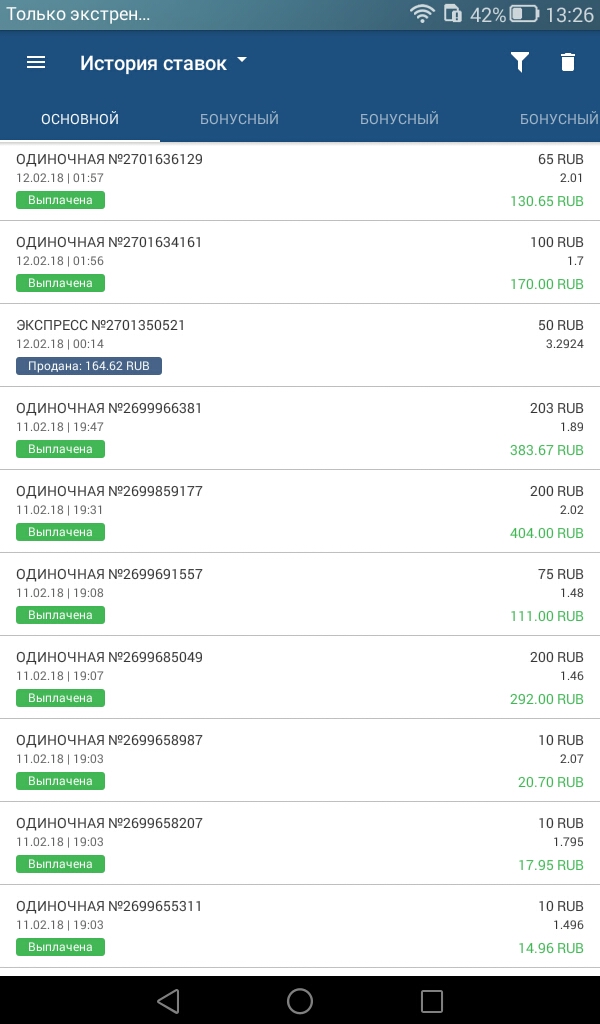600x1024 pixels.
Task: Open the bet history filter
Action: coord(519,62)
